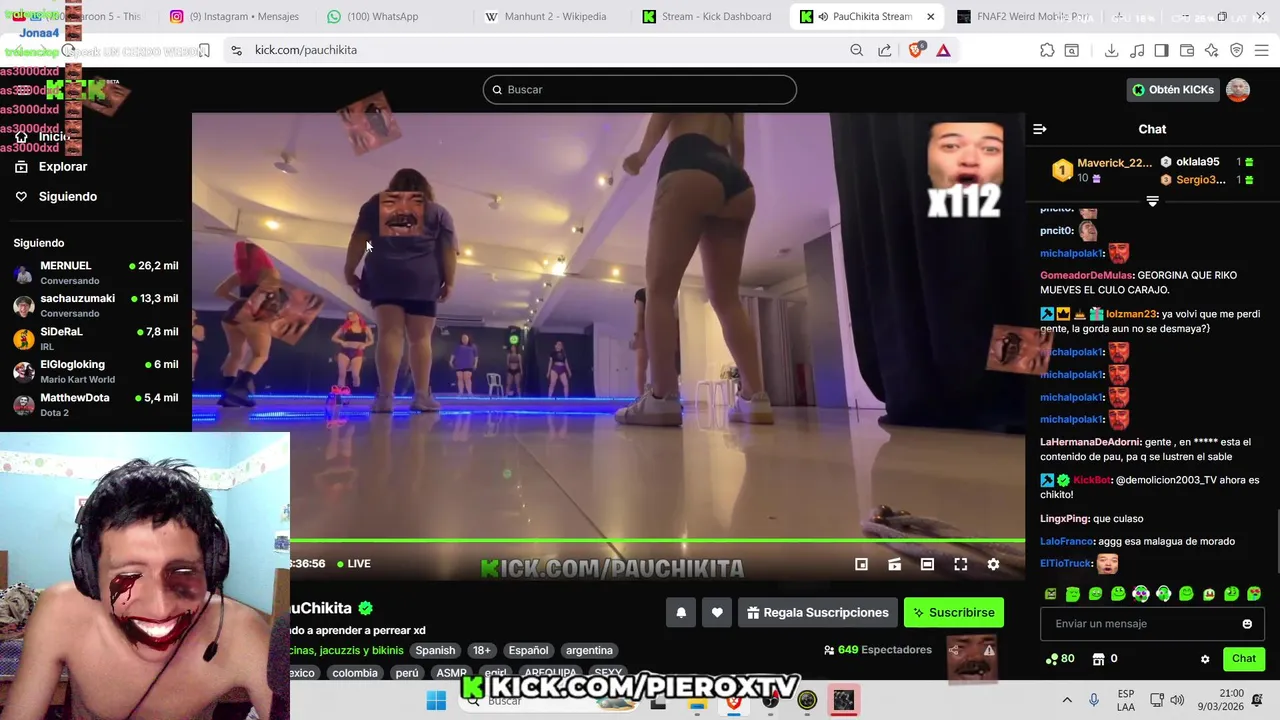The image size is (1280, 720).
Task: Click Regala Suscripciones button
Action: click(817, 613)
